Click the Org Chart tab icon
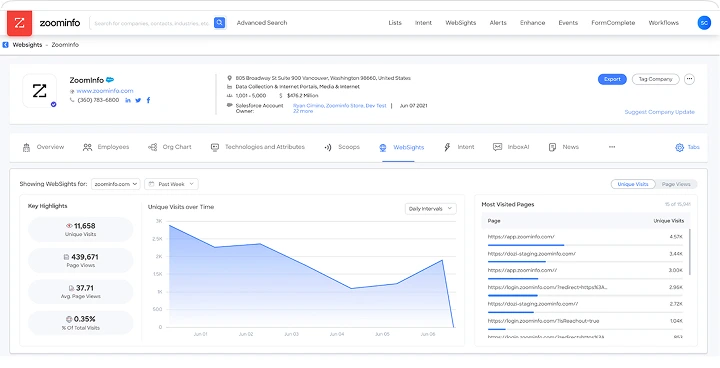Image resolution: width=720 pixels, height=368 pixels. click(152, 147)
